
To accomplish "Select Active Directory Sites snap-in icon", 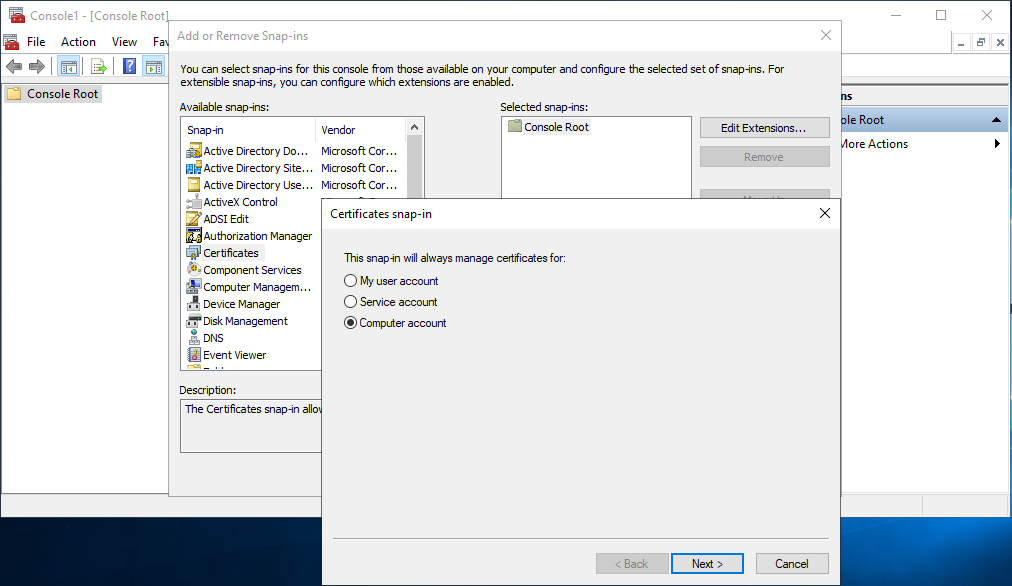I will coord(194,168).
